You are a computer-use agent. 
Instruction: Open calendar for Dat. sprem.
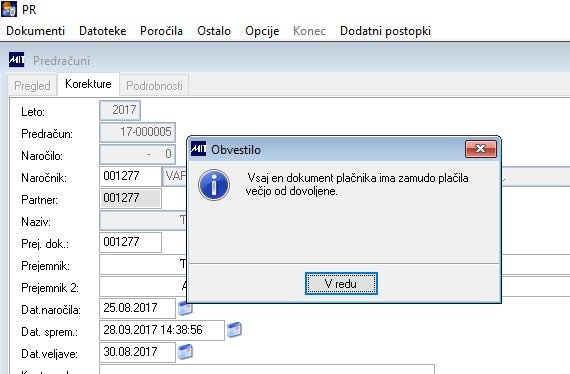[x=234, y=330]
